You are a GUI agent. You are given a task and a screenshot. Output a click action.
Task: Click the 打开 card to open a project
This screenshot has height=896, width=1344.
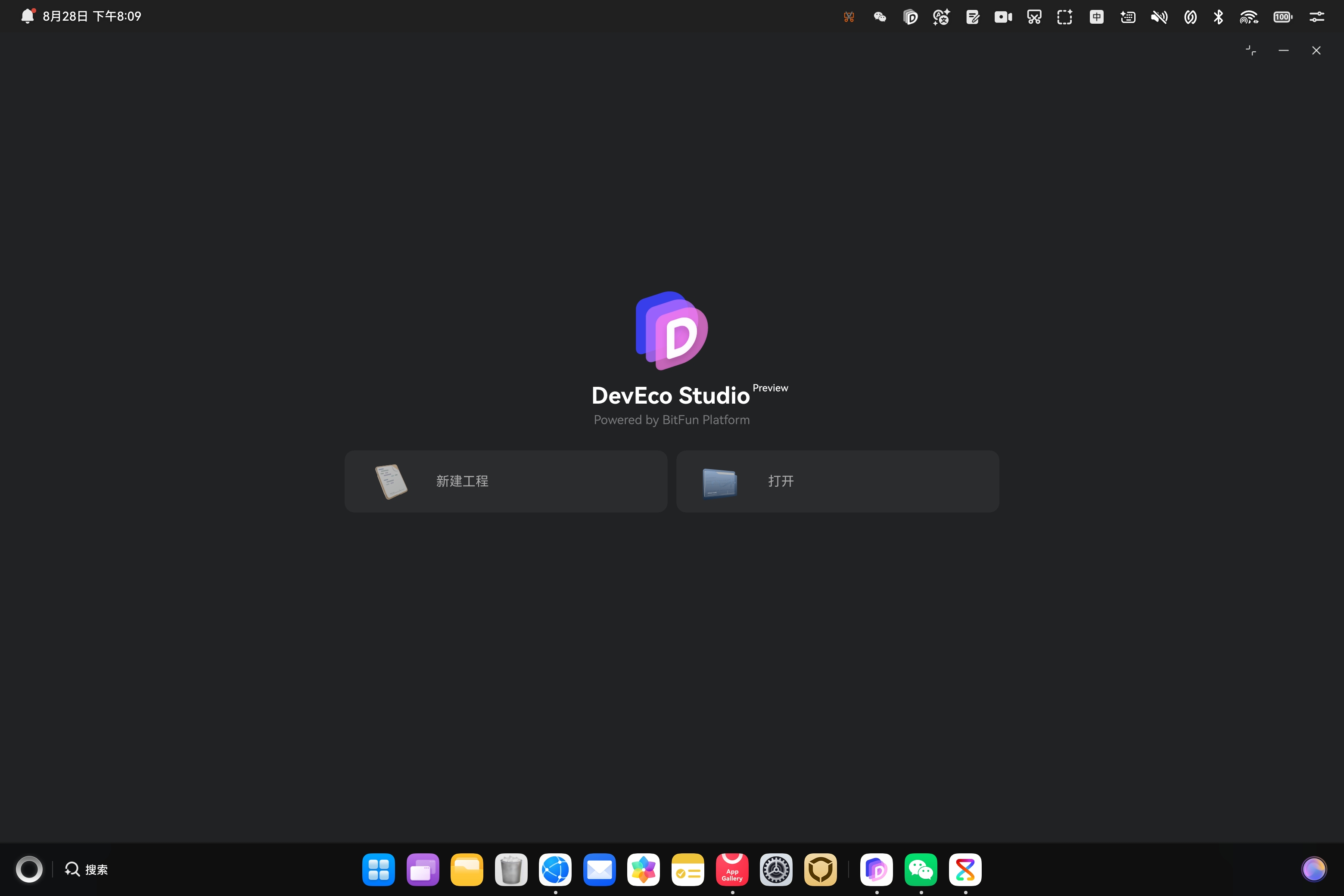838,481
